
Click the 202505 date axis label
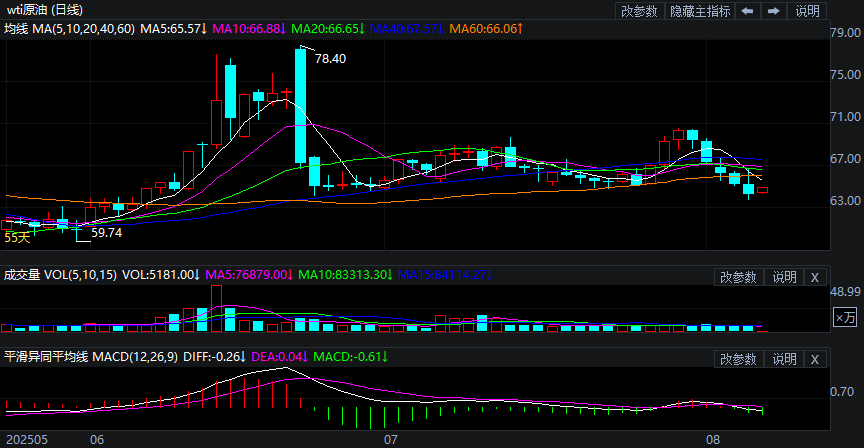coord(26,440)
